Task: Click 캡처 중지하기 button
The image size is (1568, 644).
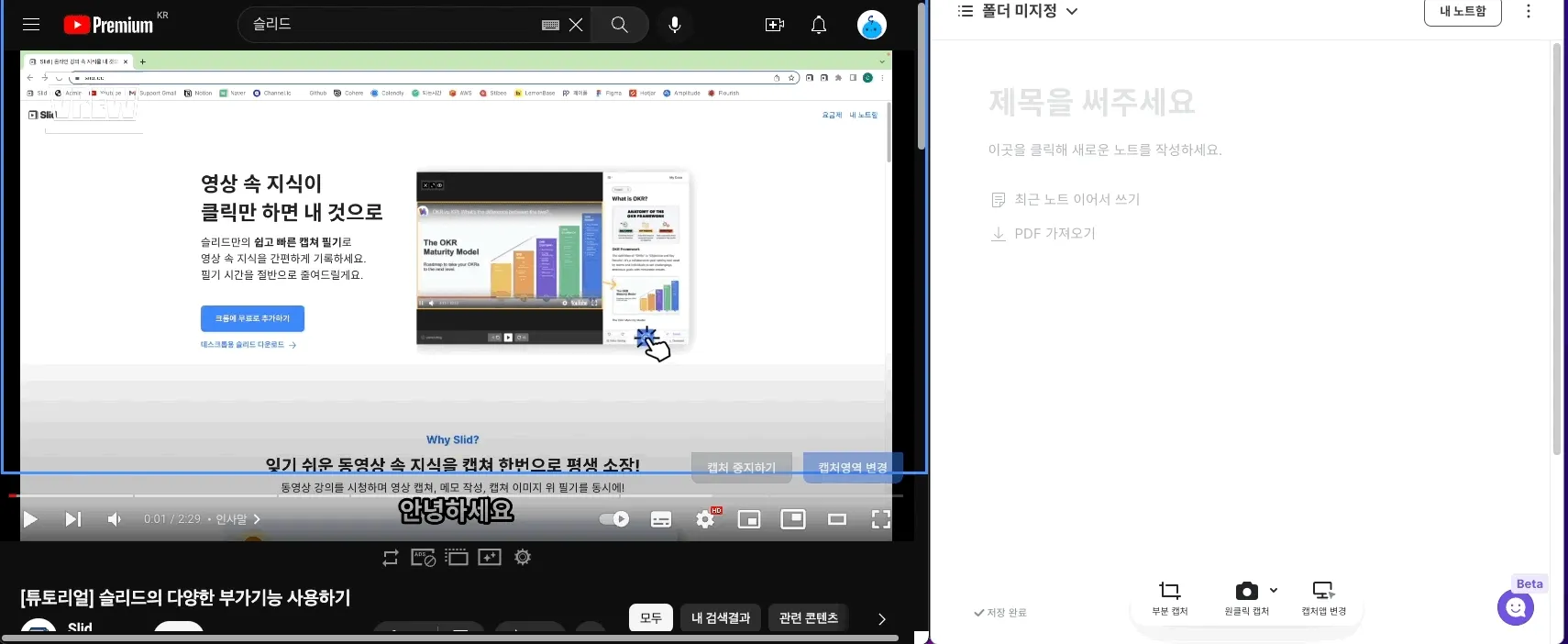Action: [741, 467]
